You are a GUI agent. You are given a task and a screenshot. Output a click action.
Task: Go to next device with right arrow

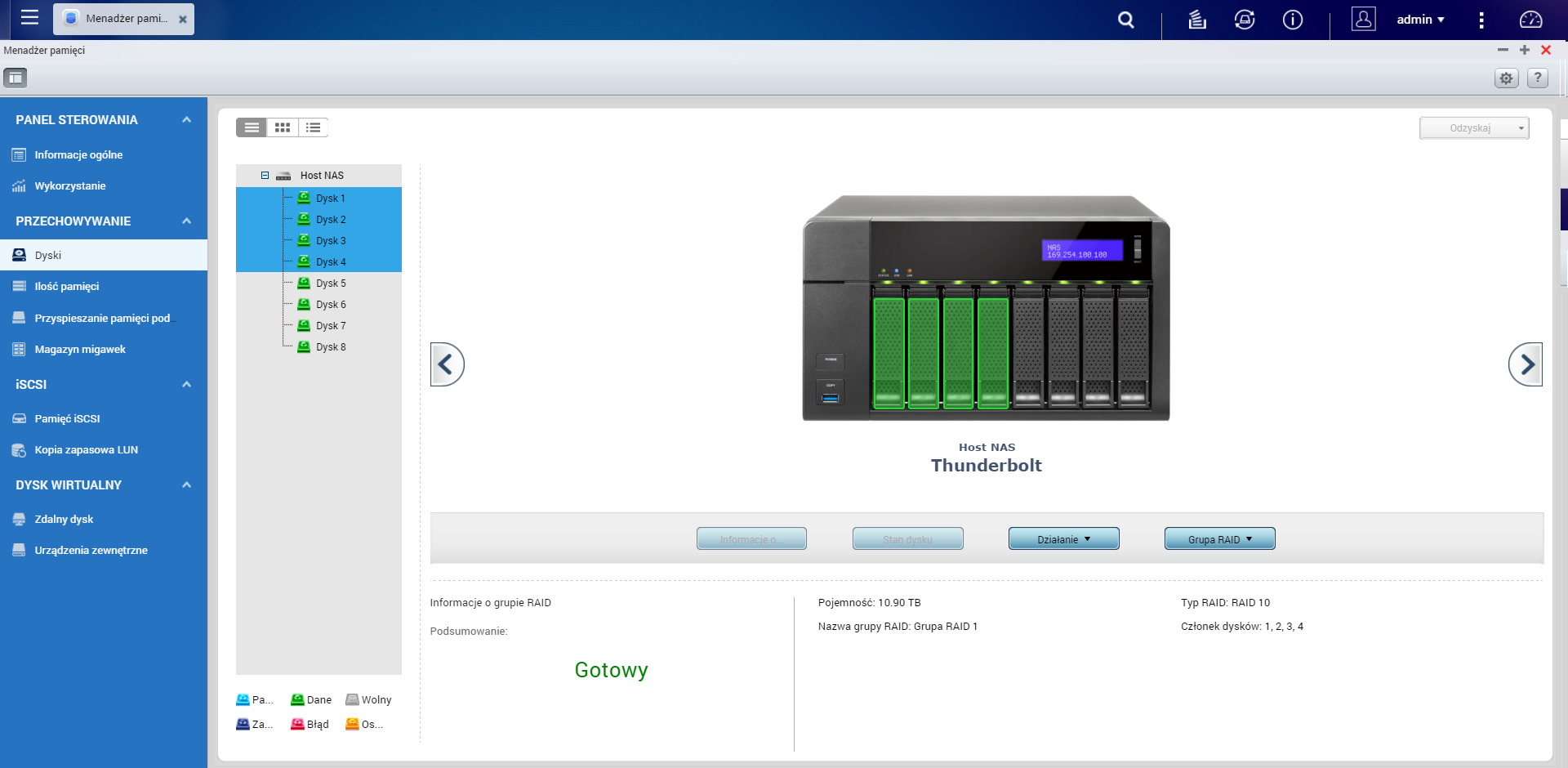(x=1526, y=364)
